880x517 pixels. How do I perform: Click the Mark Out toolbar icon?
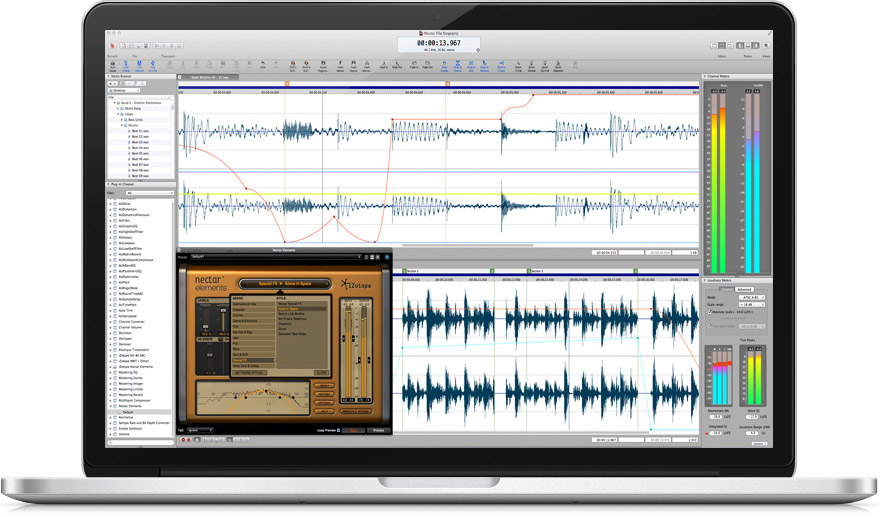(x=397, y=65)
